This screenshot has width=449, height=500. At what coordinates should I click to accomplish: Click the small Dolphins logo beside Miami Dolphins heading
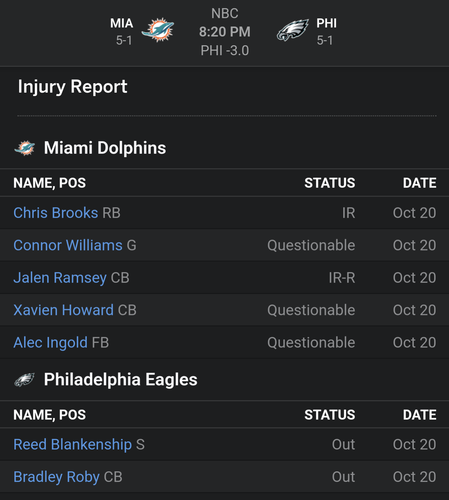pos(25,148)
